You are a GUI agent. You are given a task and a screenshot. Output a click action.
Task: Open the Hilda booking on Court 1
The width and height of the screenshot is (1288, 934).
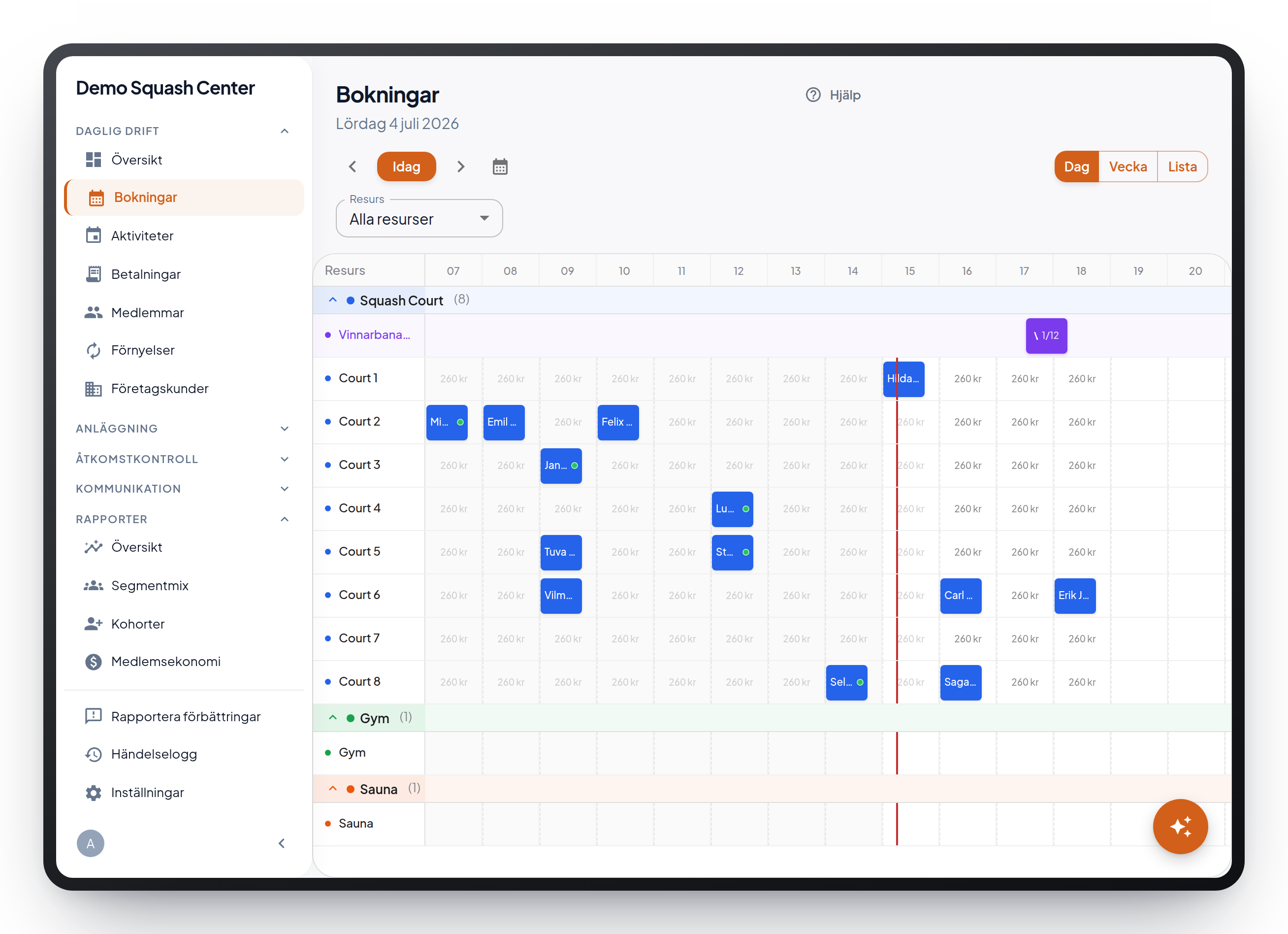(x=903, y=378)
